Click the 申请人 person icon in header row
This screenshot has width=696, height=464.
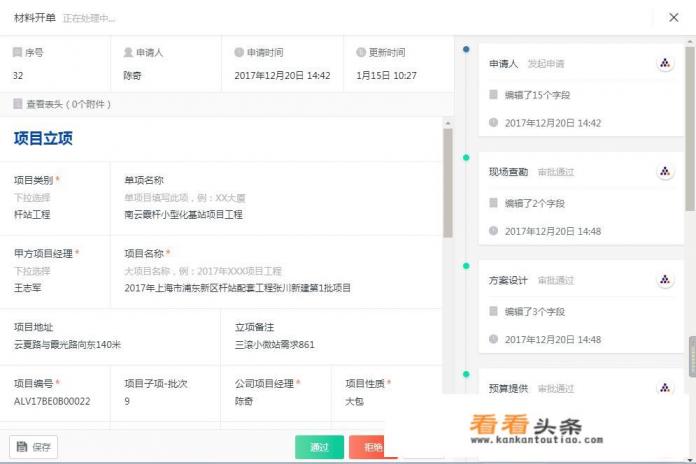pos(128,52)
